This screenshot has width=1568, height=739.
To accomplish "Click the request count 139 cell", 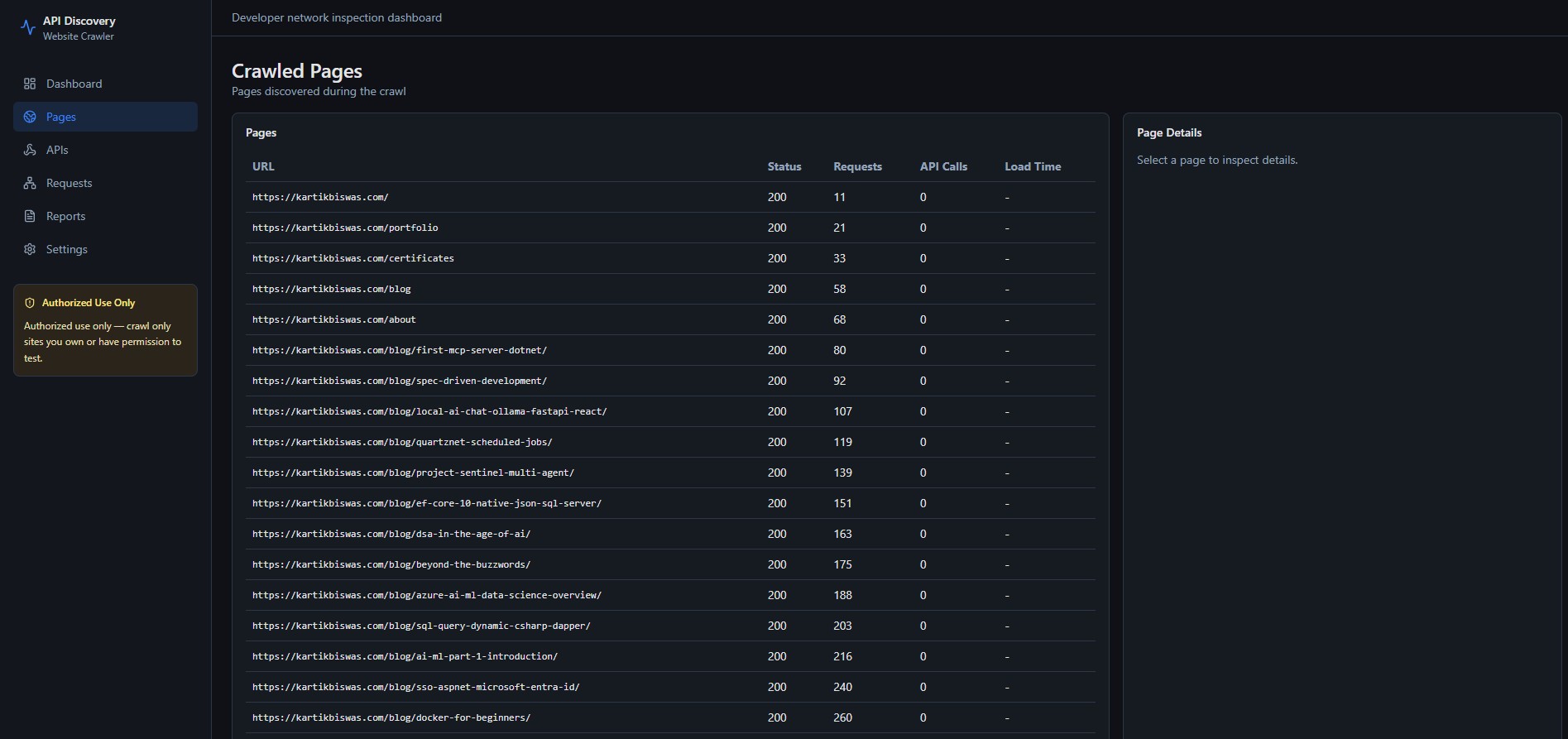I will [842, 473].
